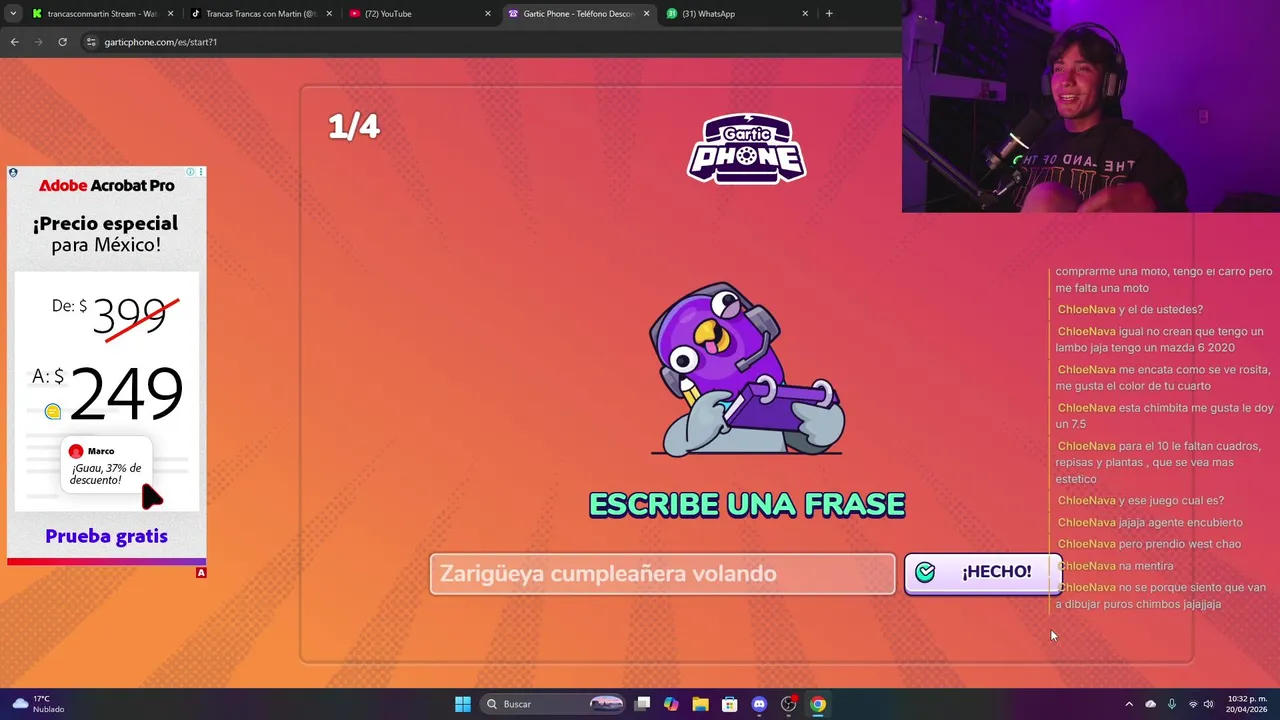Open the tab search dropdown arrow

coord(12,14)
